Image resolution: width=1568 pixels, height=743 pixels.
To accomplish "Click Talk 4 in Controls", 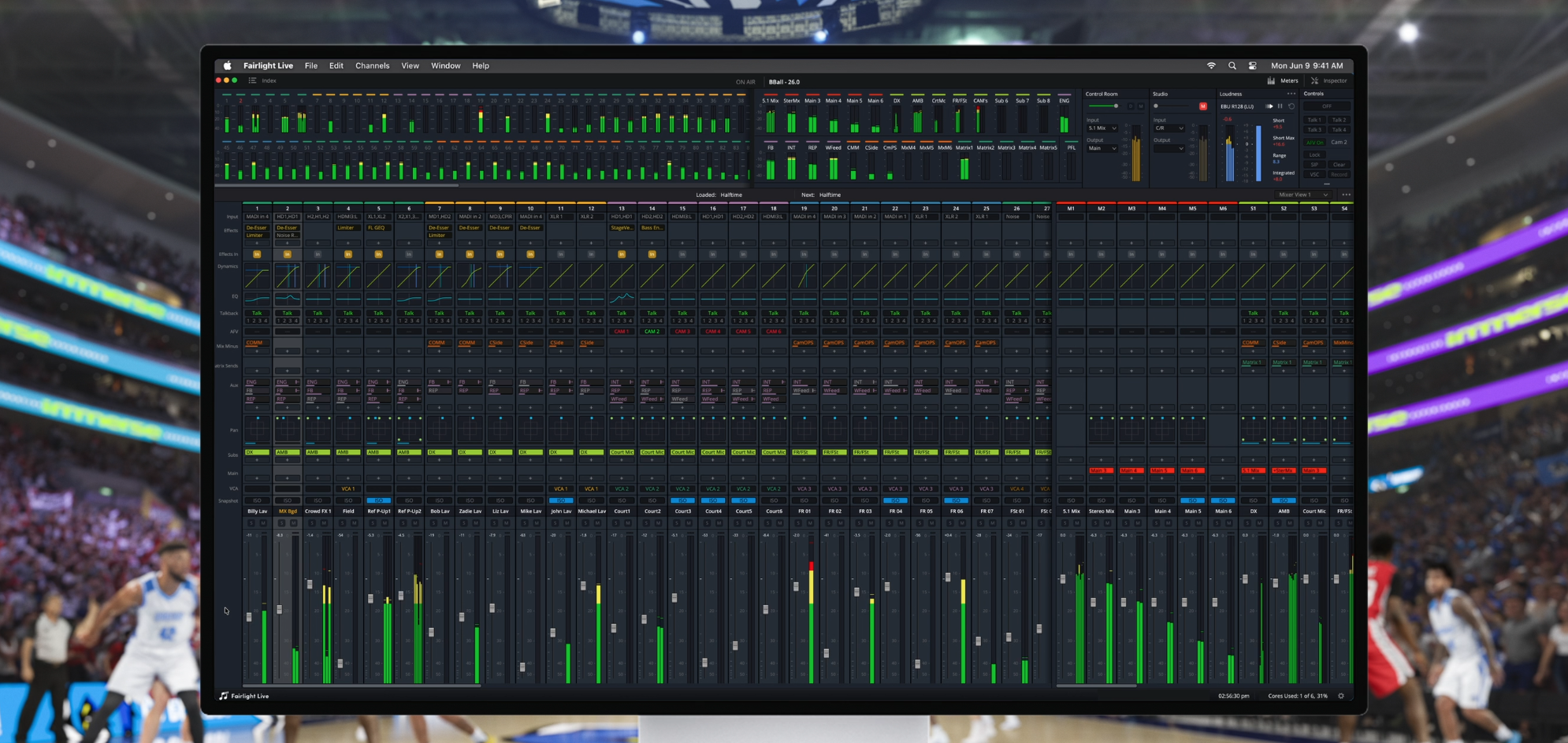I will [1339, 130].
